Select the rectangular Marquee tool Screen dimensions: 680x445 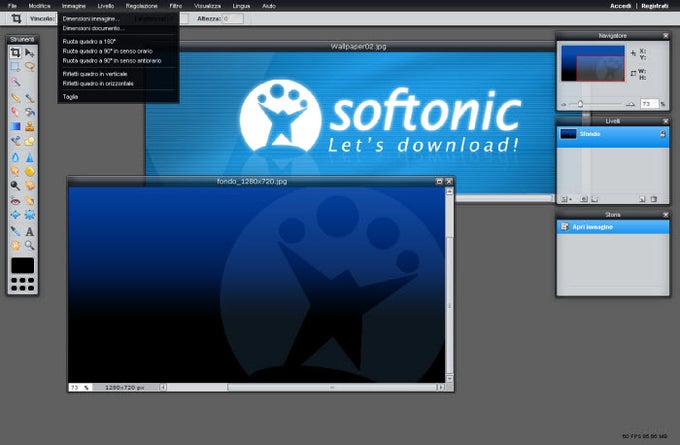pyautogui.click(x=15, y=66)
